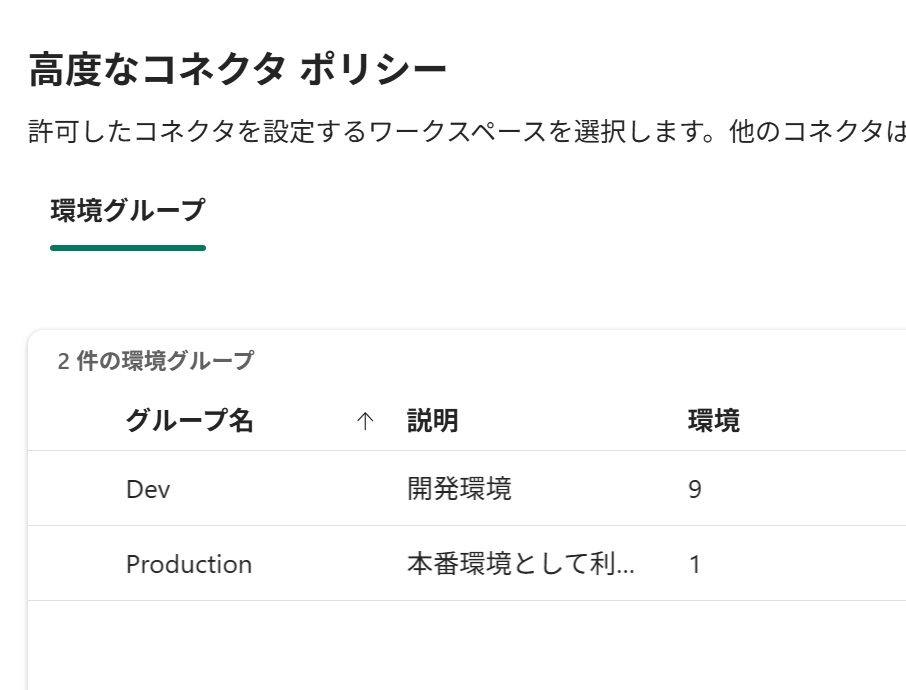Click the truncated 本番環境として利… description
Image resolution: width=906 pixels, height=690 pixels.
[x=520, y=564]
